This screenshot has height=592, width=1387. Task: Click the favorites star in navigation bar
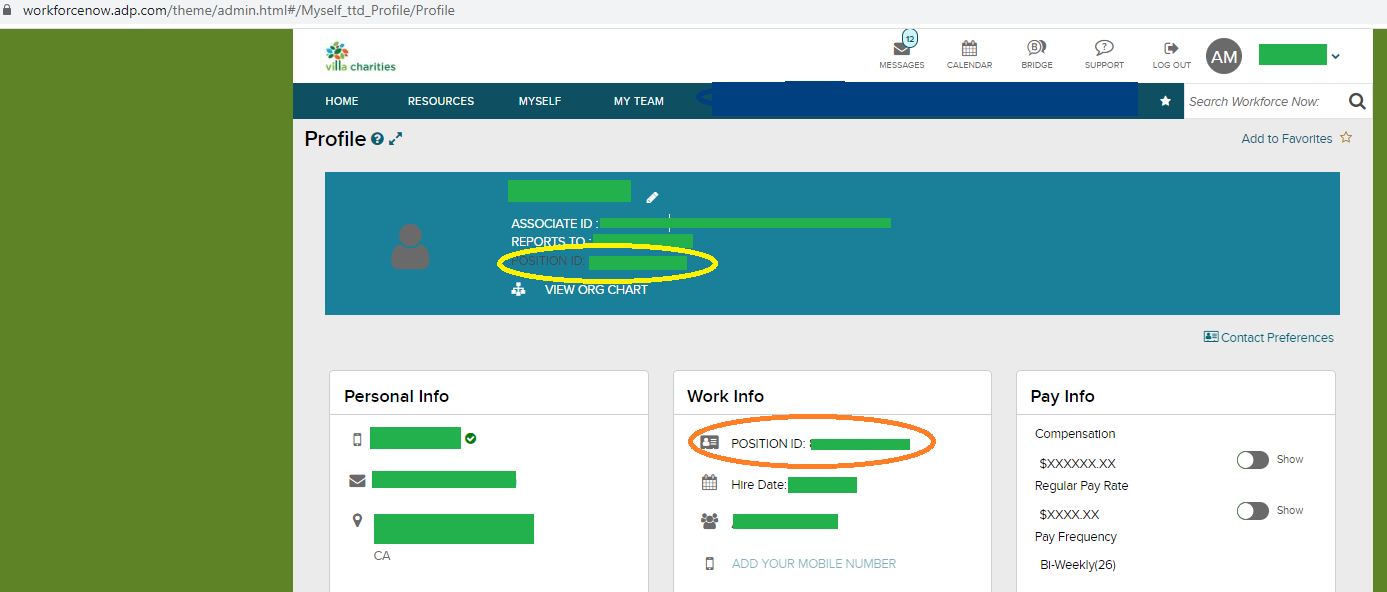(1165, 101)
